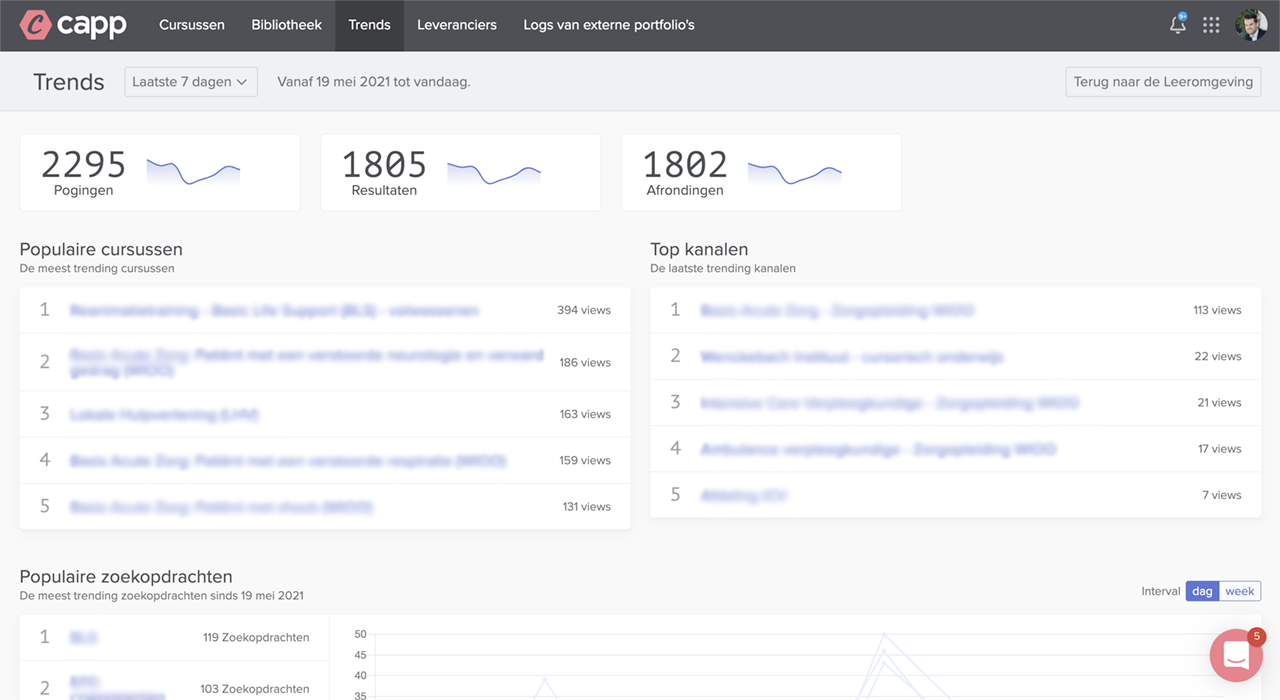Click the Capp logo
This screenshot has height=700, width=1280.
72,25
